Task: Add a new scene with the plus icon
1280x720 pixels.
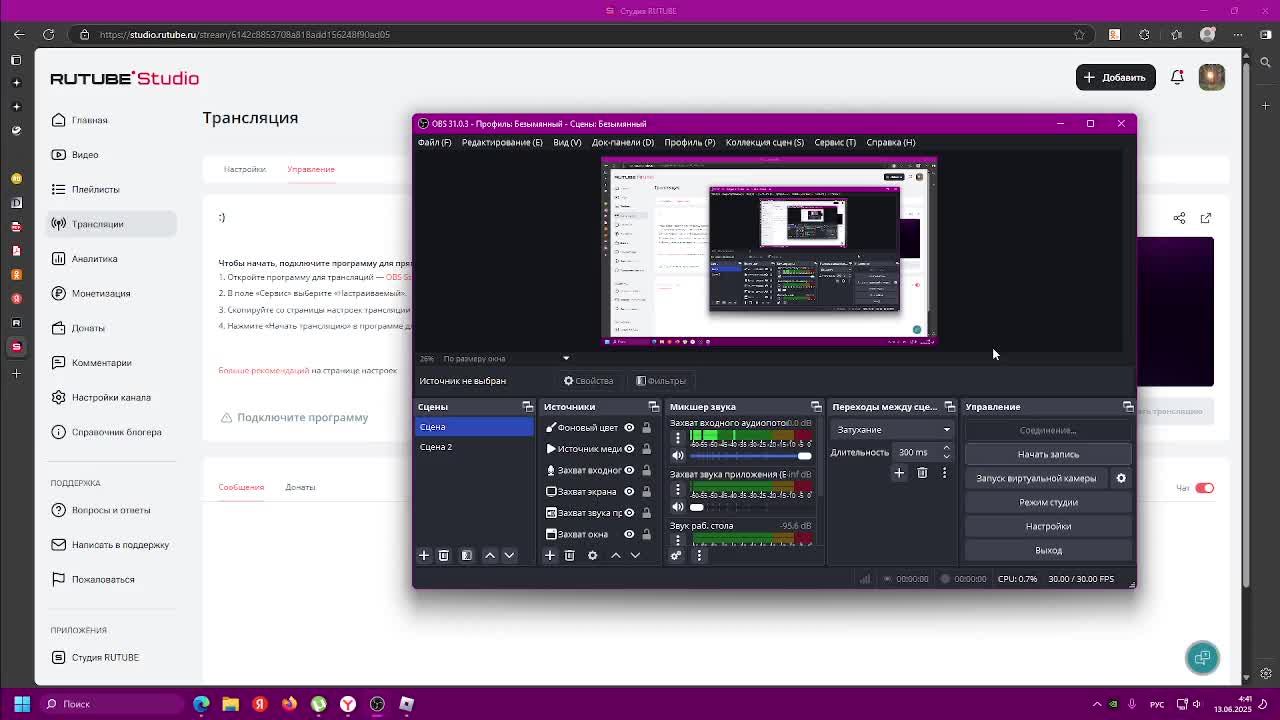Action: tap(424, 555)
